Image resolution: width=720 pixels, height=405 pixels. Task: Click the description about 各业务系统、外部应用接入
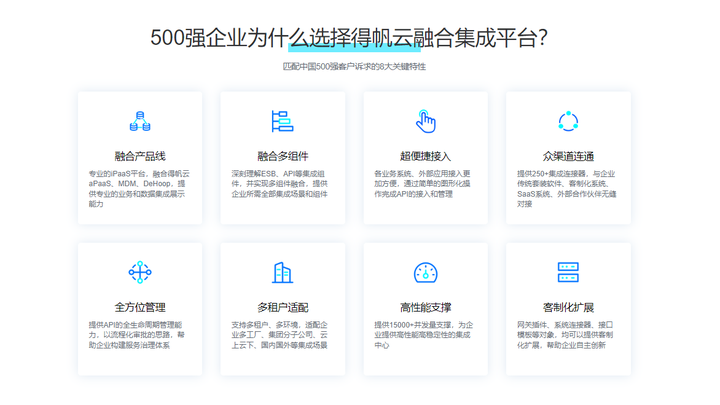[x=422, y=184]
